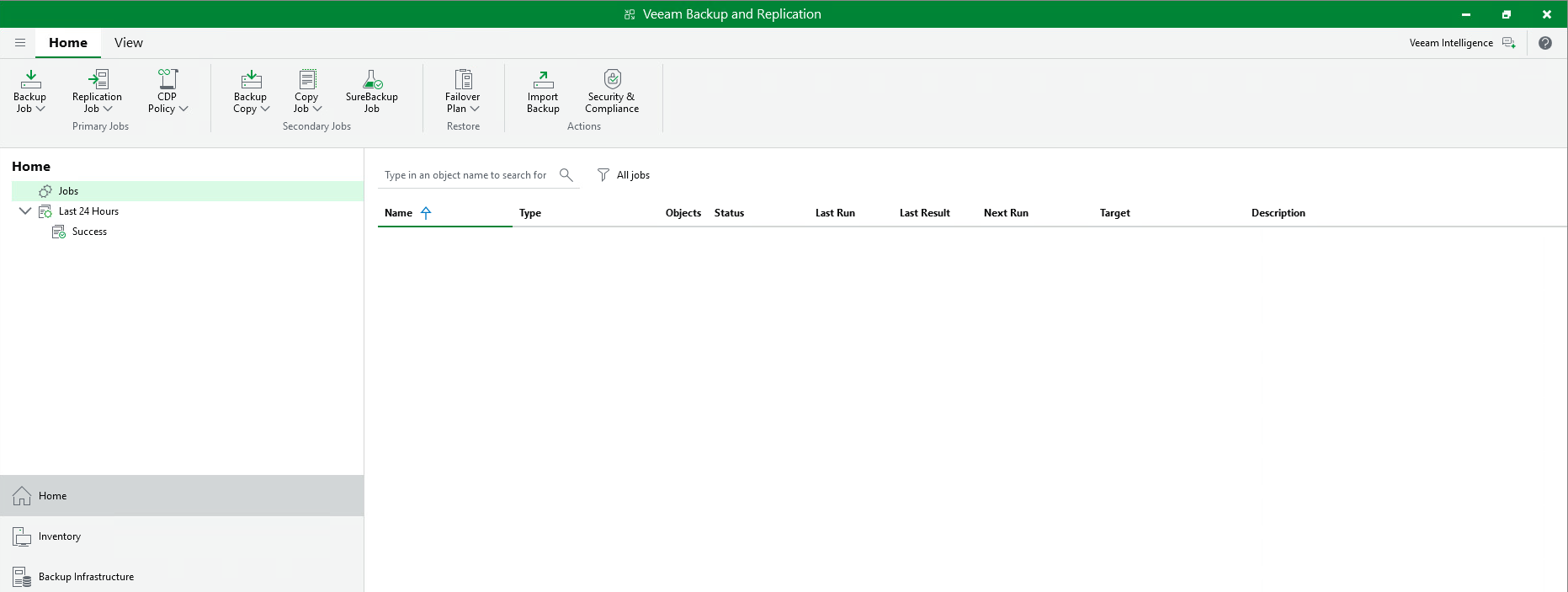
Task: Click the CDP Policy ribbon icon
Action: (x=167, y=79)
